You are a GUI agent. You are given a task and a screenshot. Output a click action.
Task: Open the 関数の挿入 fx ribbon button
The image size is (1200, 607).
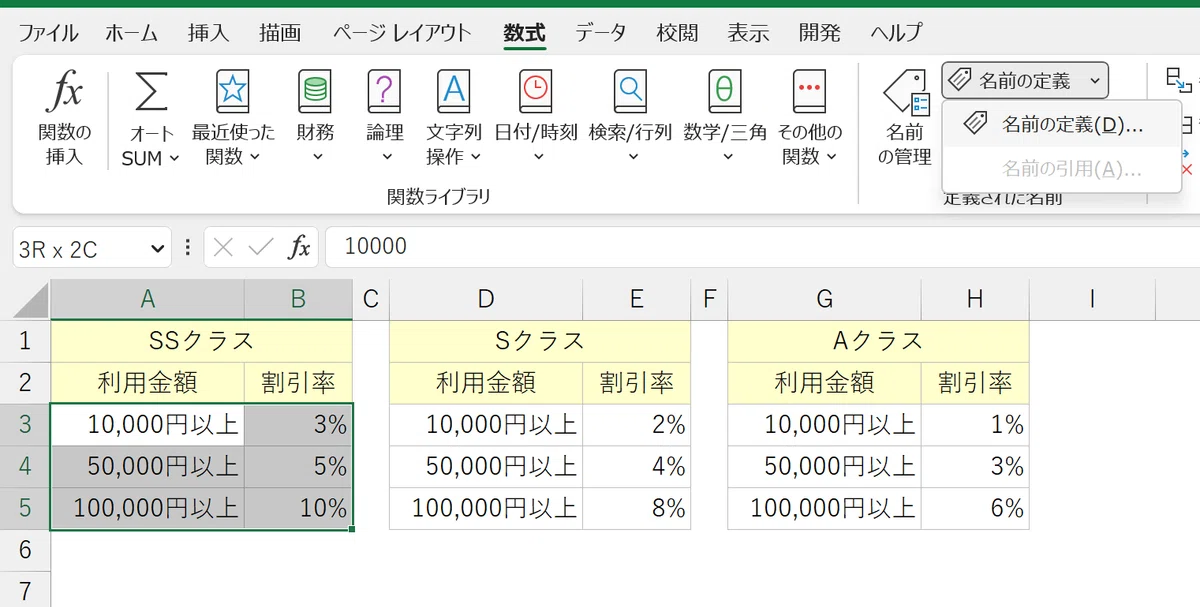[65, 119]
